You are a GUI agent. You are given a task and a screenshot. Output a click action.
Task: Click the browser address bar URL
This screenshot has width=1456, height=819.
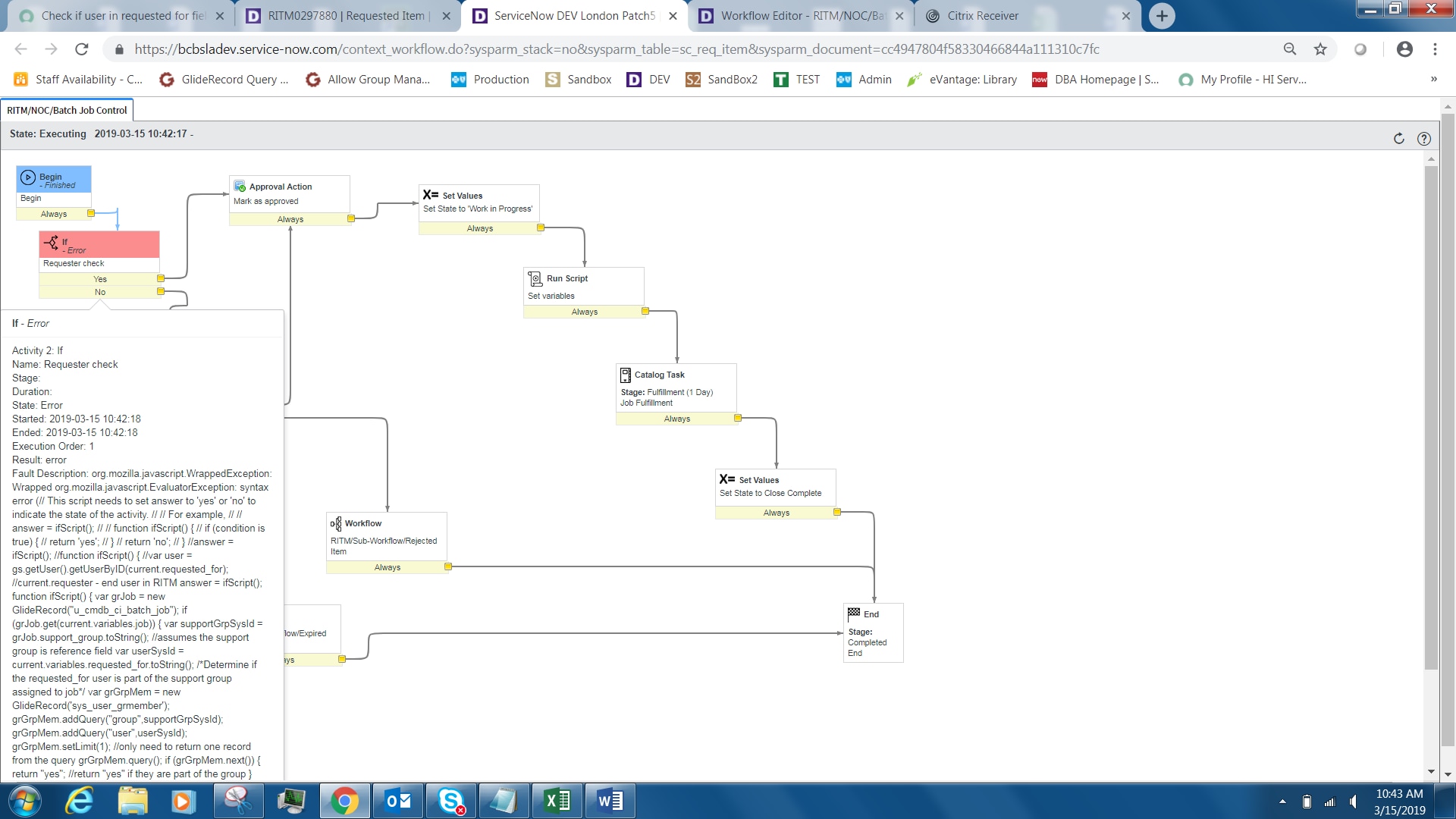pos(617,49)
